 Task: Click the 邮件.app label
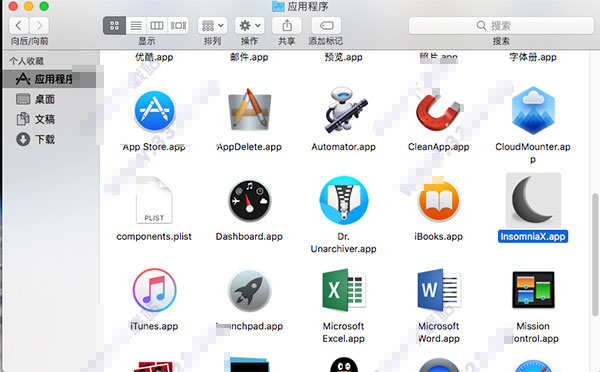coord(249,57)
